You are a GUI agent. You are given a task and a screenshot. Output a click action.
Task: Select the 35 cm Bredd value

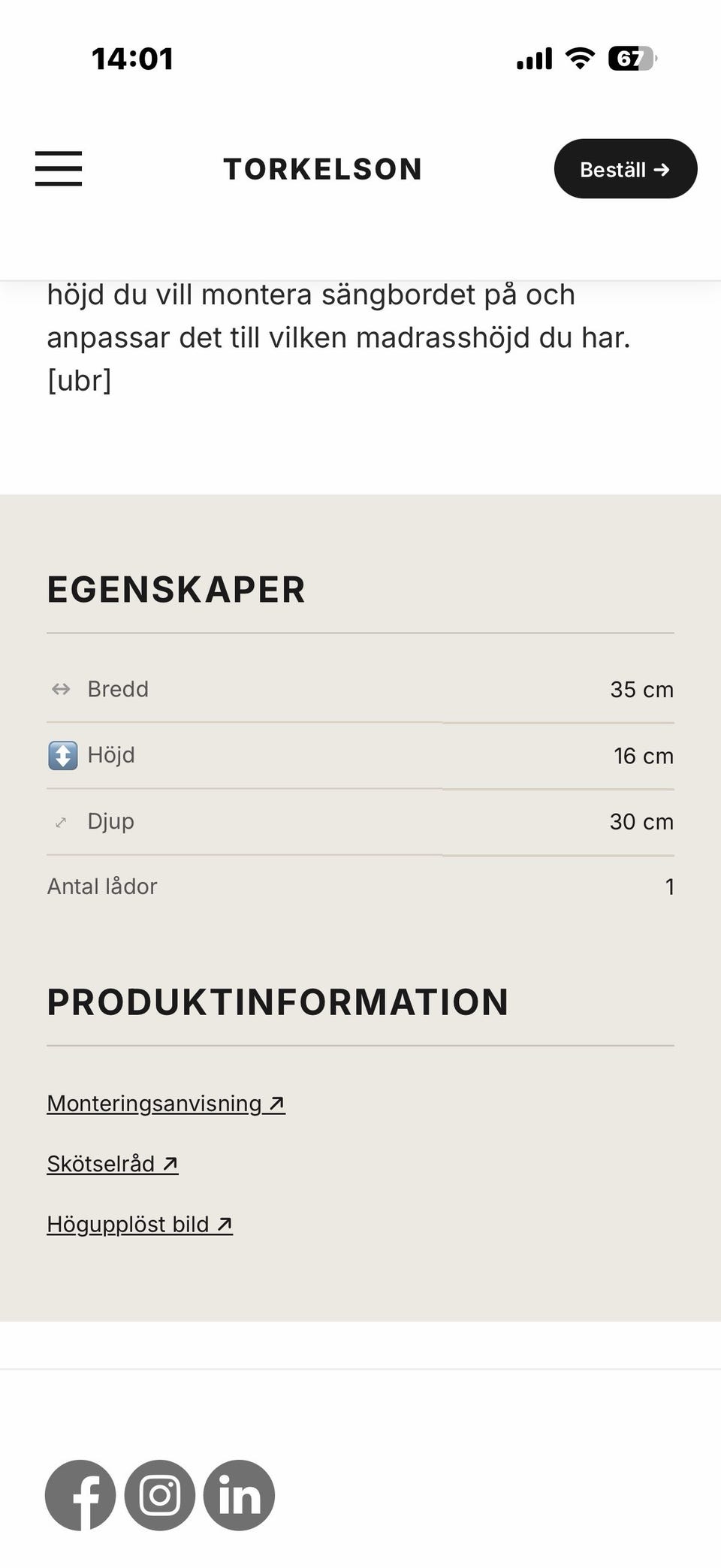point(641,690)
